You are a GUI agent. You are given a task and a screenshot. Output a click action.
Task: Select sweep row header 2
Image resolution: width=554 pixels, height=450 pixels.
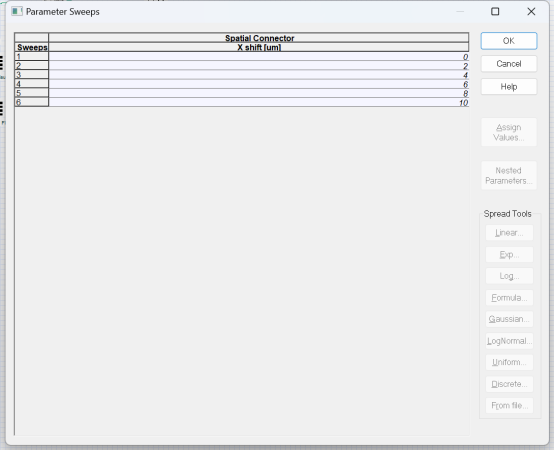pyautogui.click(x=31, y=65)
